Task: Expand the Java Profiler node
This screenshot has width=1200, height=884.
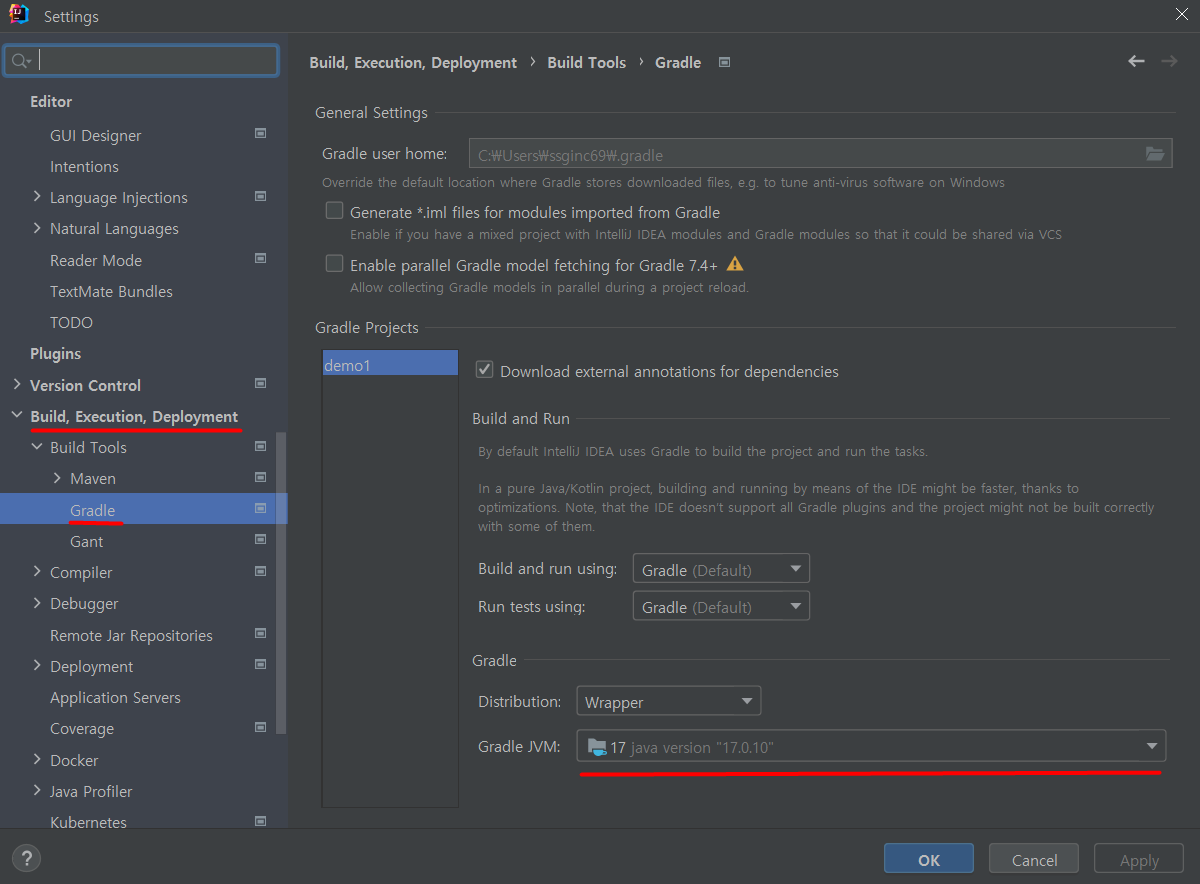Action: coord(37,791)
